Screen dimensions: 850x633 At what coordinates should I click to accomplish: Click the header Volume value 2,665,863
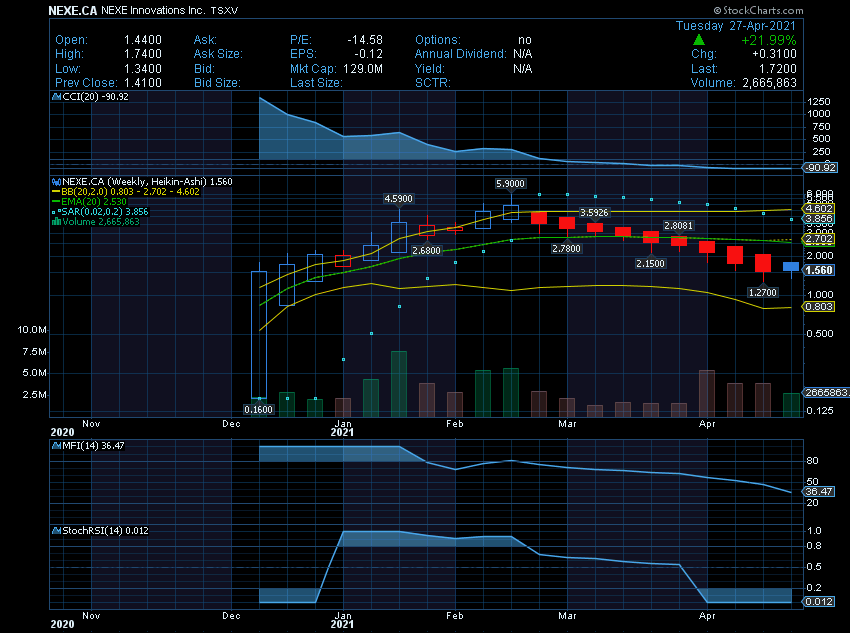pyautogui.click(x=769, y=83)
